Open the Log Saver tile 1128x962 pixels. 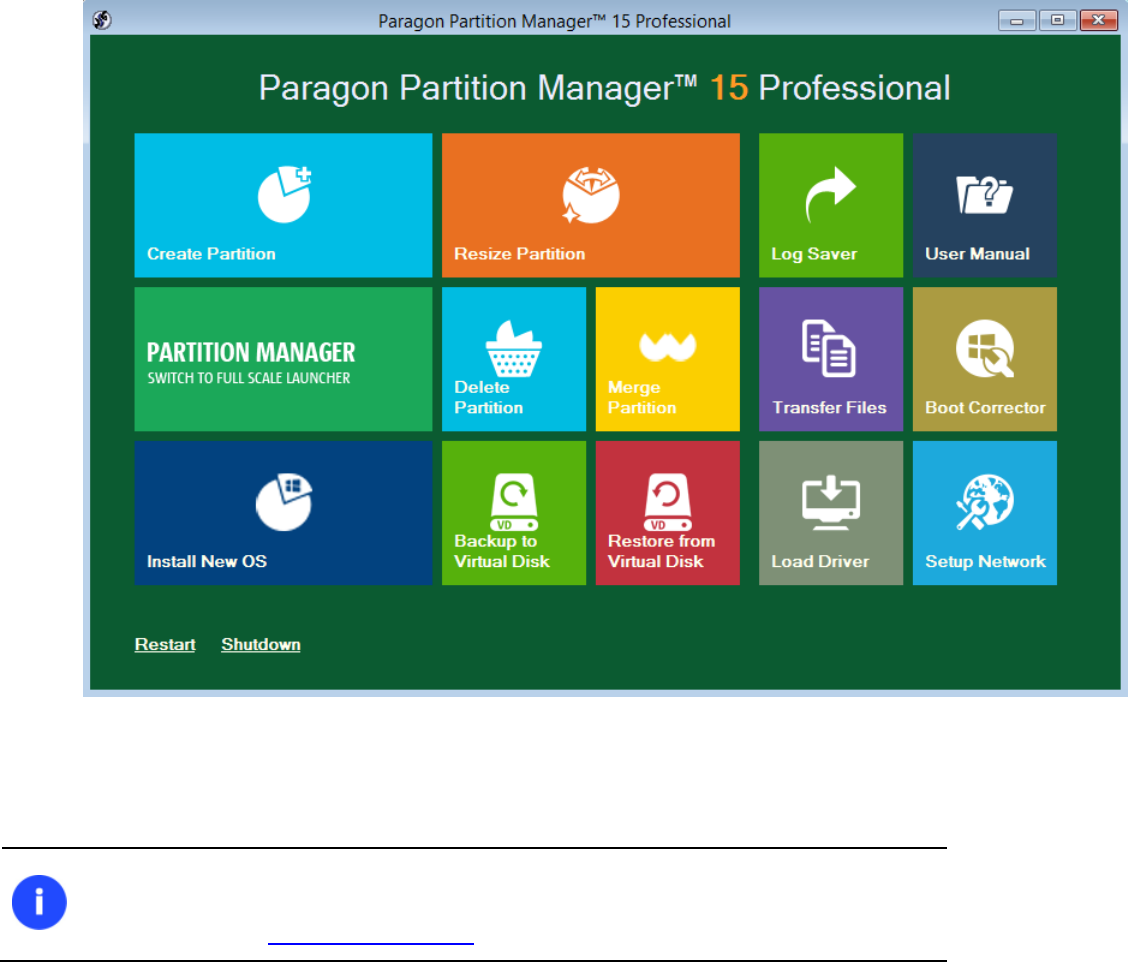831,205
